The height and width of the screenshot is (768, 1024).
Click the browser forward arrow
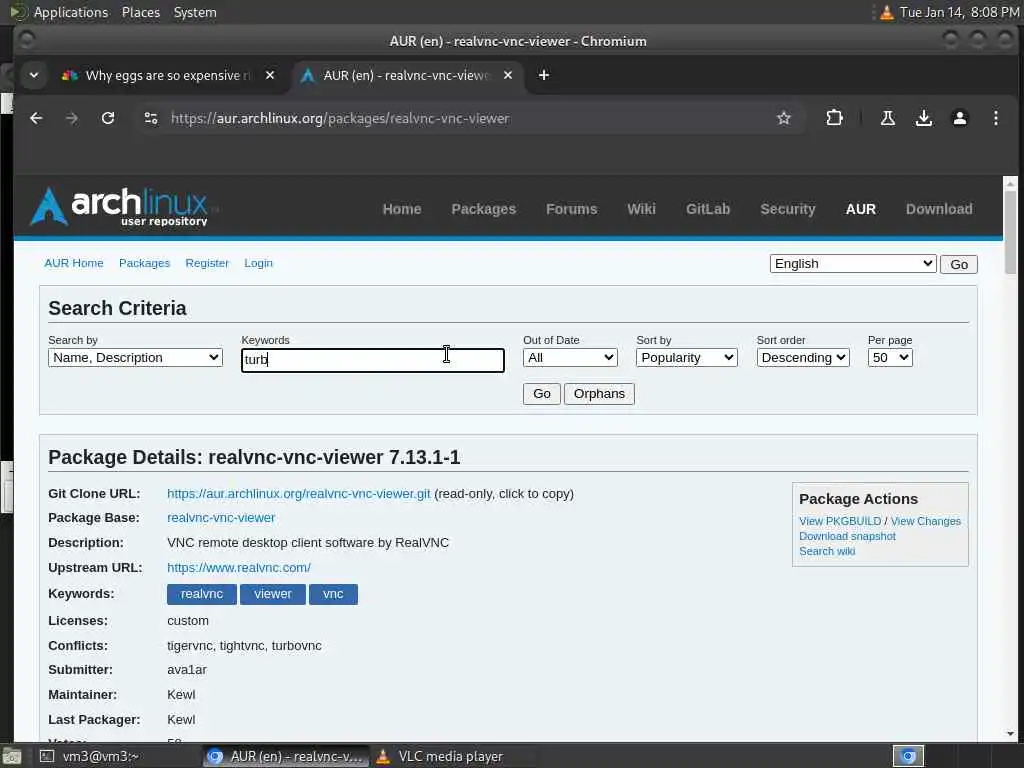[72, 118]
